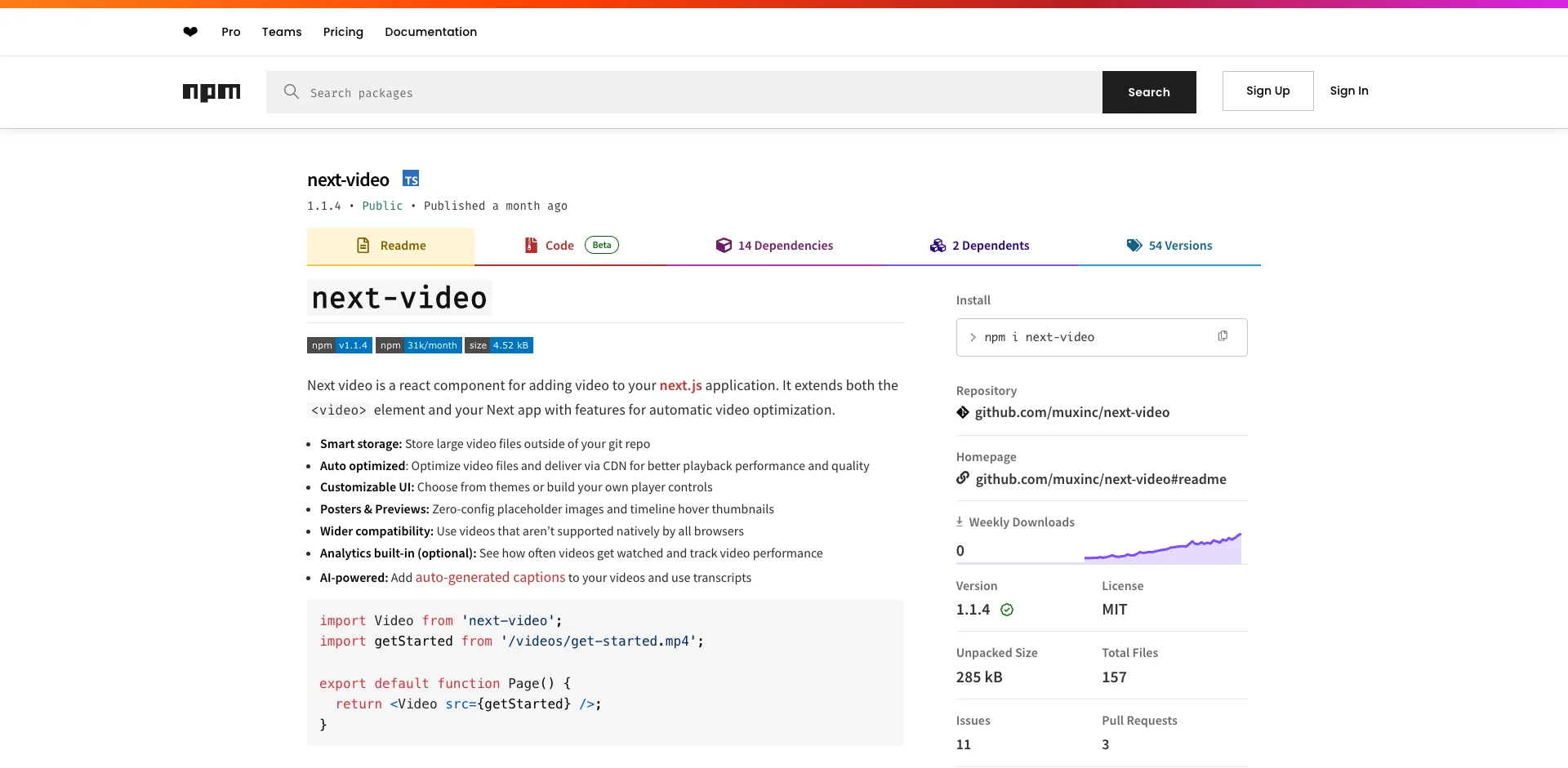Viewport: 1568px width, 768px height.
Task: Click the magnifier icon in search bar
Action: coord(291,91)
